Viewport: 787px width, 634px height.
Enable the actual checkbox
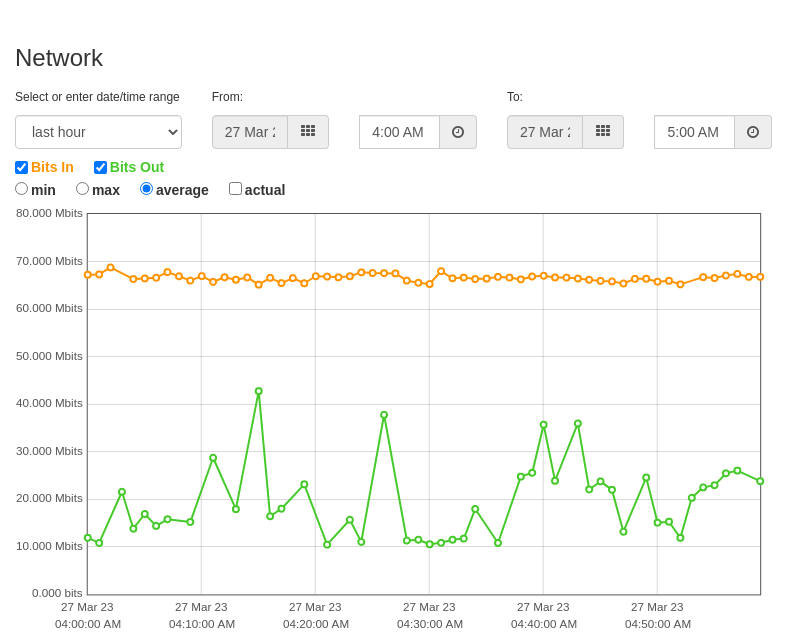point(235,189)
